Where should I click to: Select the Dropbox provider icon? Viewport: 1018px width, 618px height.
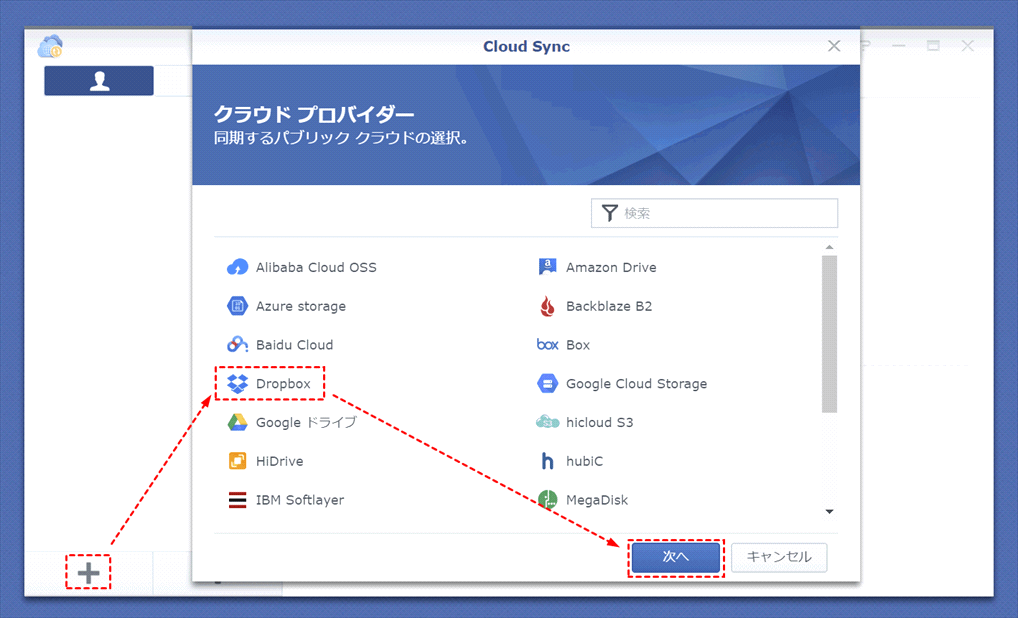237,383
